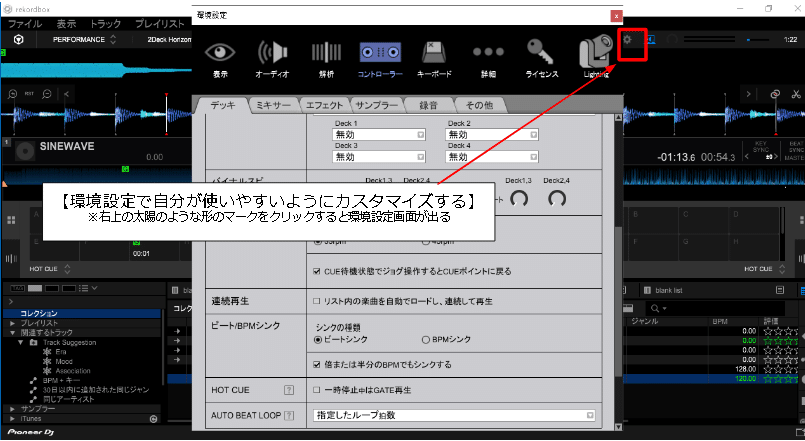Click the RST waveform zoom reset button
The width and height of the screenshot is (805, 441).
(29, 94)
